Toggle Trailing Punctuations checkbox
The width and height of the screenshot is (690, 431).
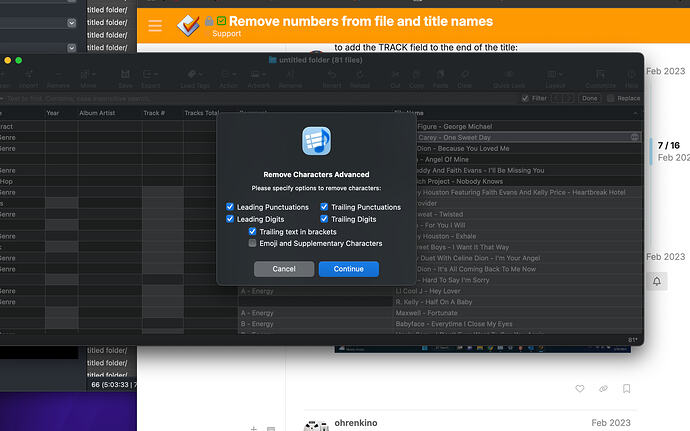[x=324, y=206]
